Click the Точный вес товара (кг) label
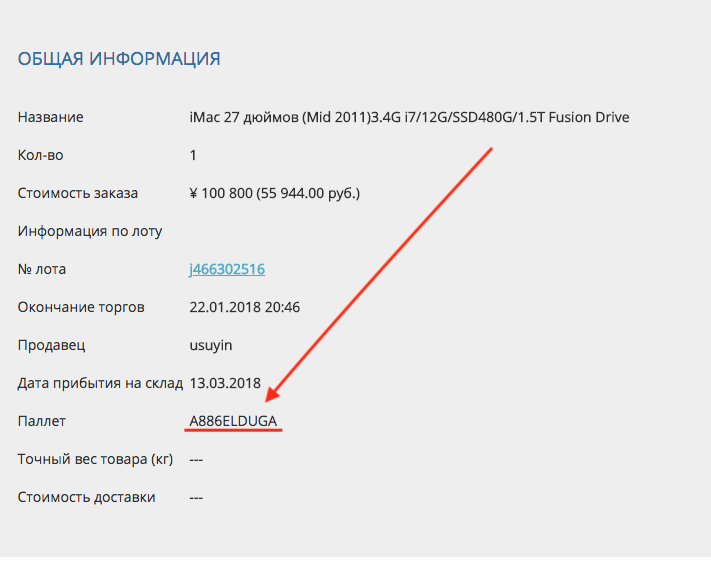 point(95,459)
